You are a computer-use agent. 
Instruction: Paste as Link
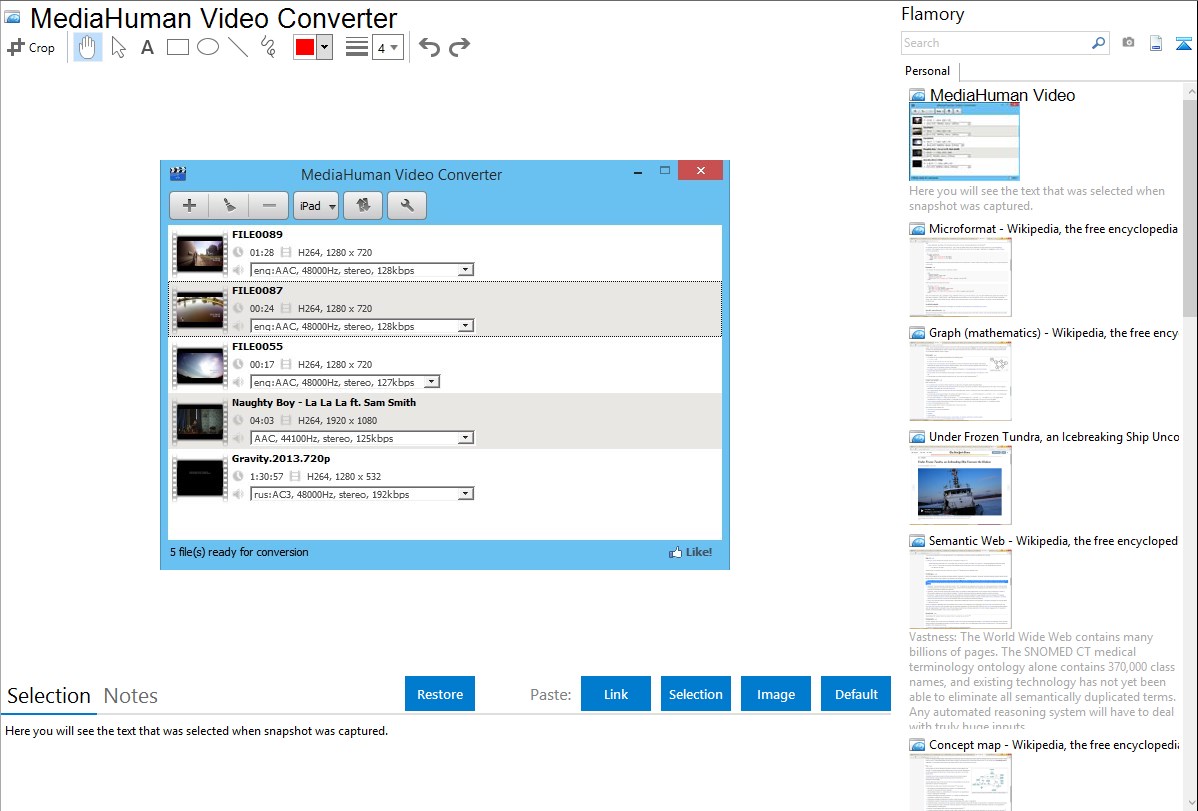click(616, 694)
